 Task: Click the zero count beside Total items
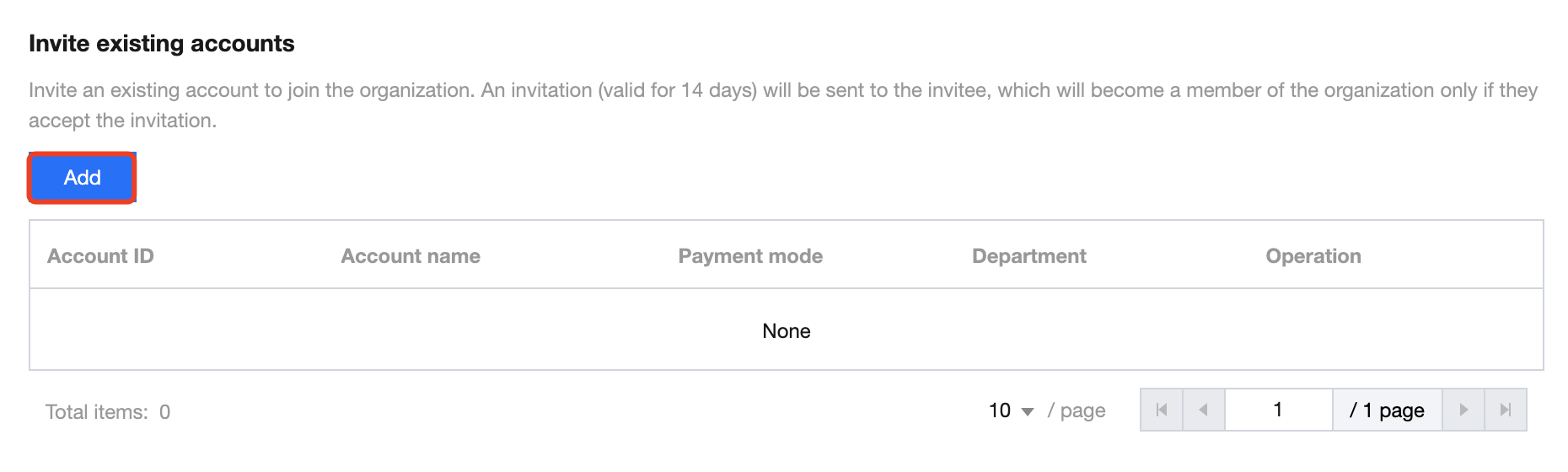click(x=165, y=412)
